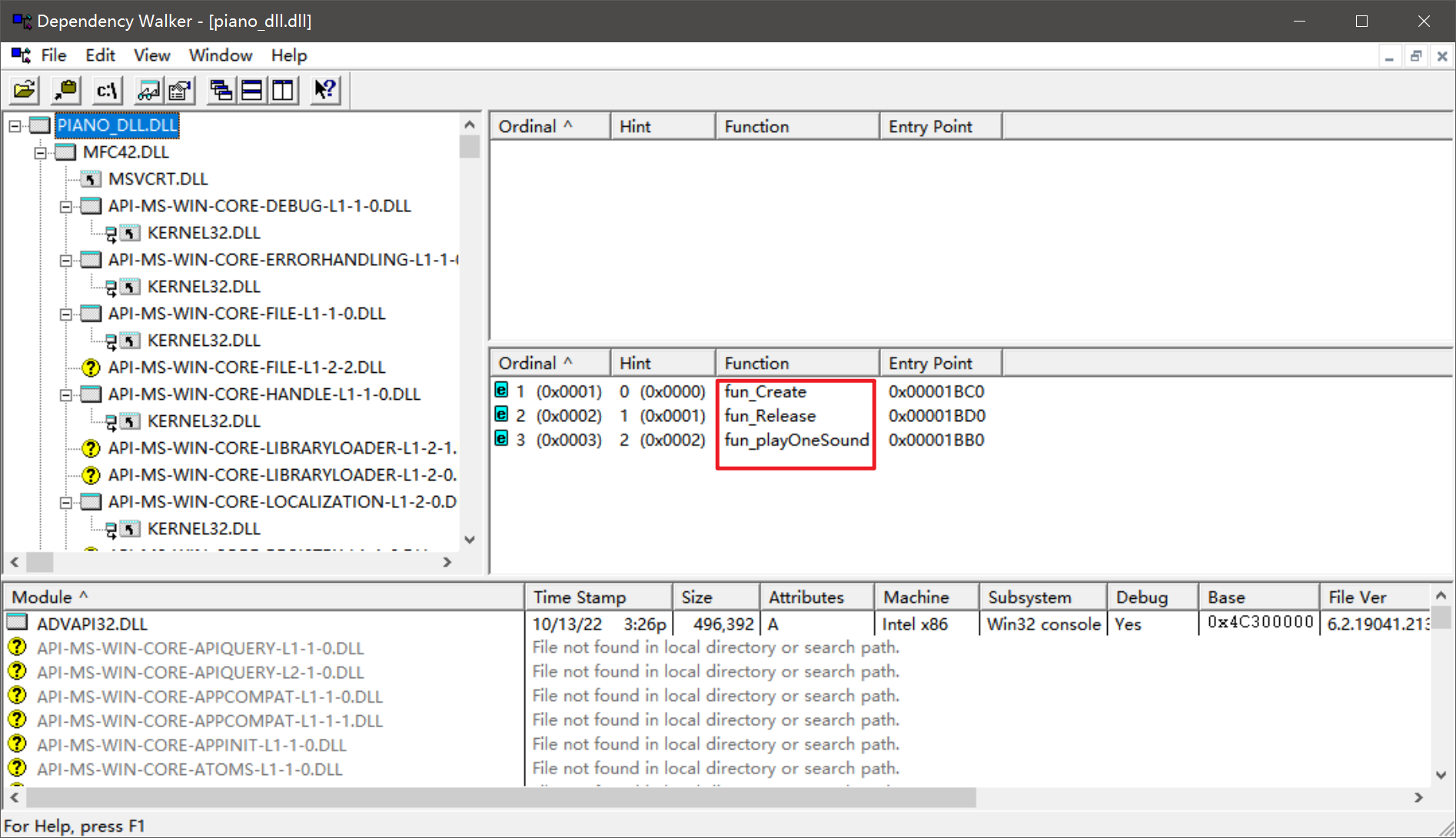Click the question icon for API-MS-WIN-CORE-APIQUERY-L1-1-0.DLL
Screen dimensions: 1456x838
click(x=17, y=647)
